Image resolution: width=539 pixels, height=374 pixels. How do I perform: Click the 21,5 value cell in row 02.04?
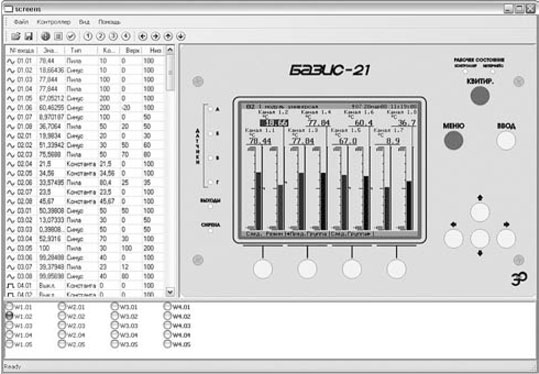(x=51, y=164)
